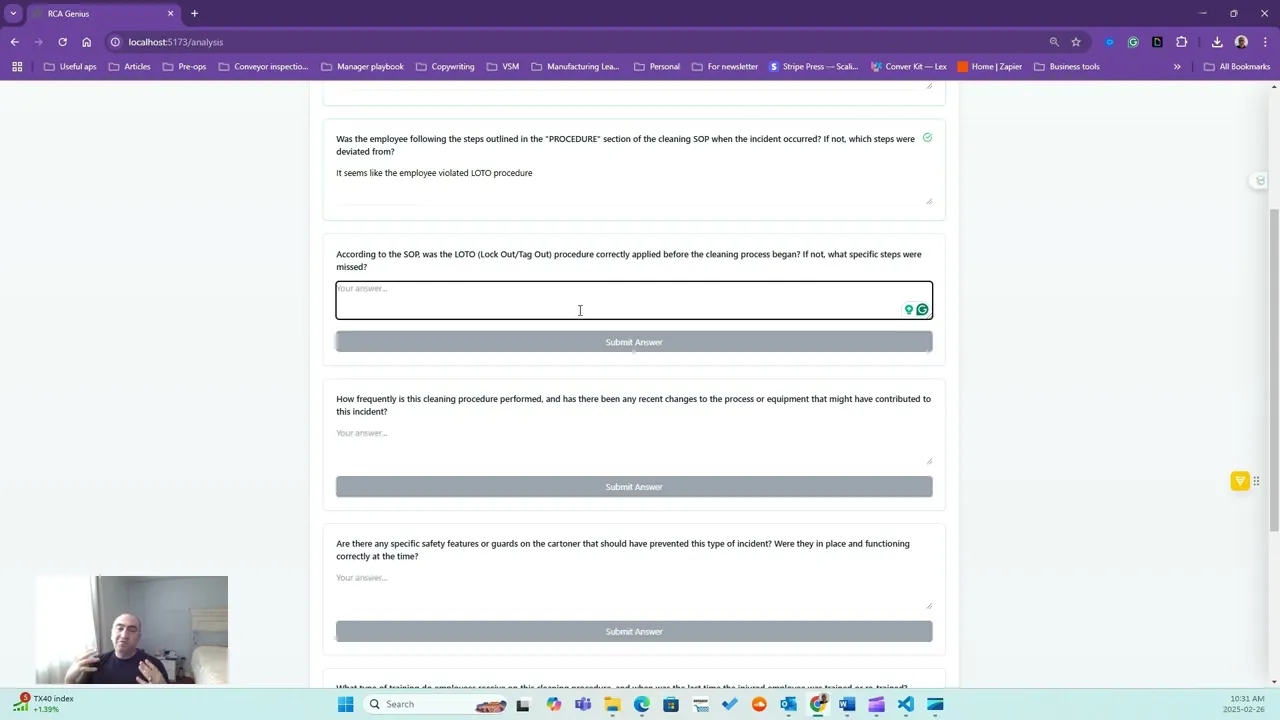This screenshot has width=1280, height=720.
Task: Click the LOTO question answer text box
Action: [634, 300]
